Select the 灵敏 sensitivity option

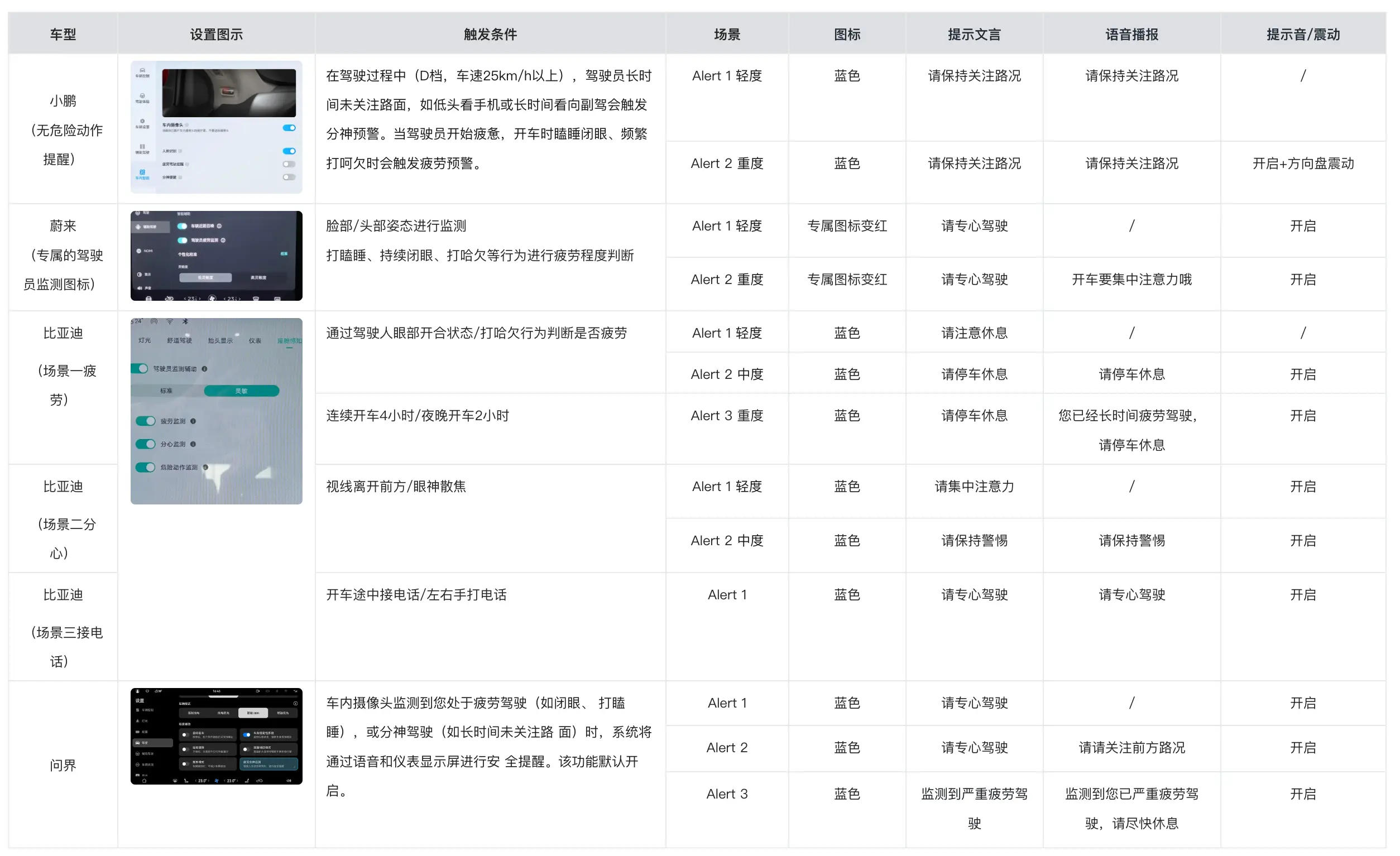coord(242,391)
